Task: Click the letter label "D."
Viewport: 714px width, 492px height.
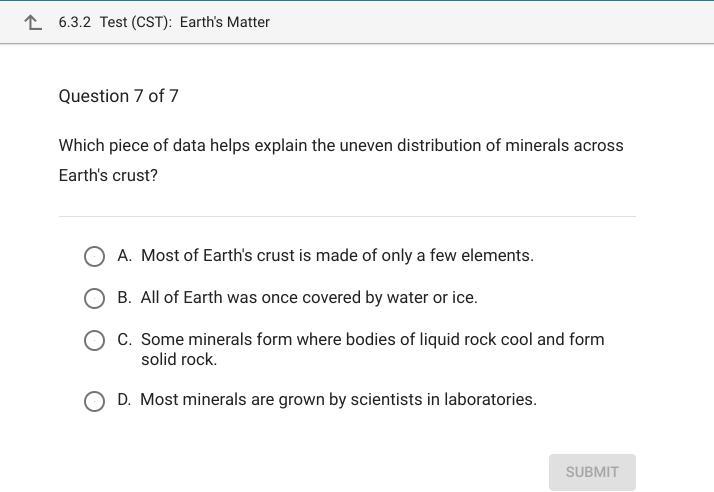Action: [x=124, y=400]
